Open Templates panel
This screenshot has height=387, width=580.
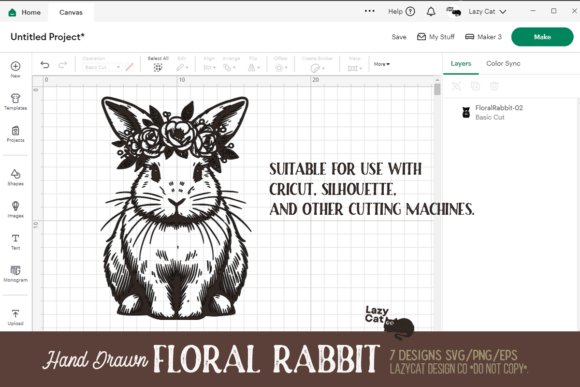pyautogui.click(x=15, y=101)
